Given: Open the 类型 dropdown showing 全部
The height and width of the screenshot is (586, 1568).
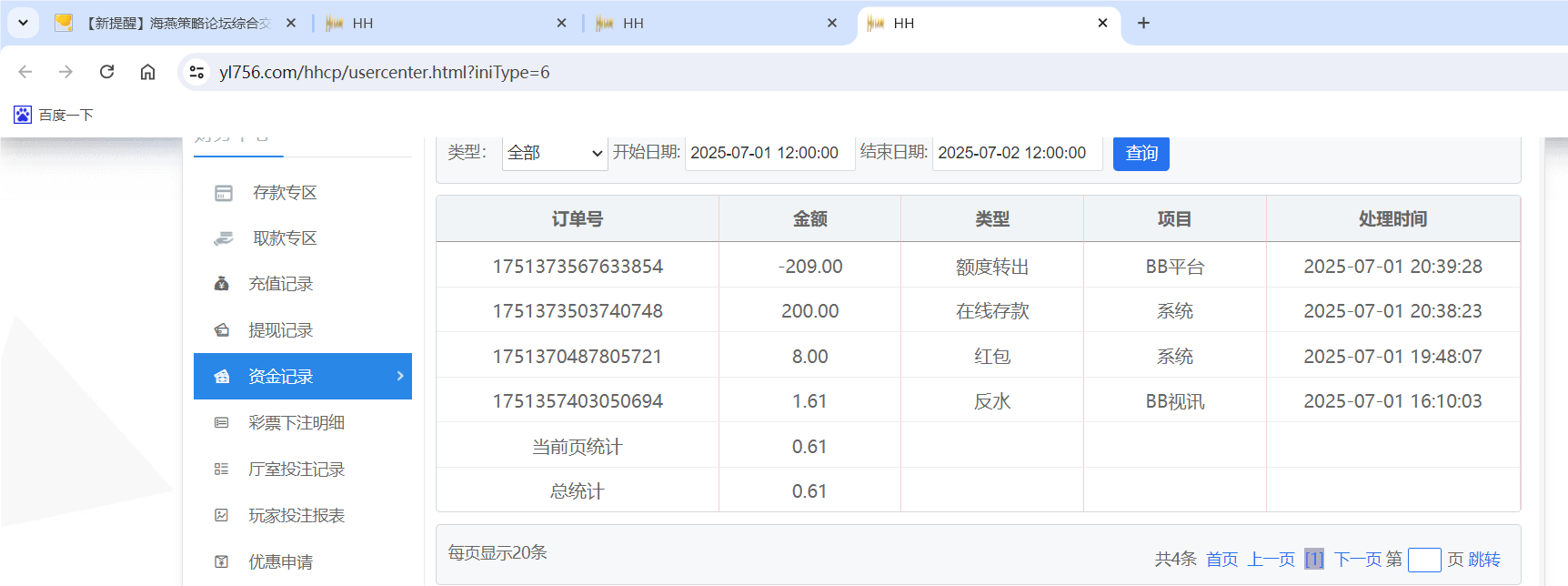Looking at the screenshot, I should pos(554,153).
